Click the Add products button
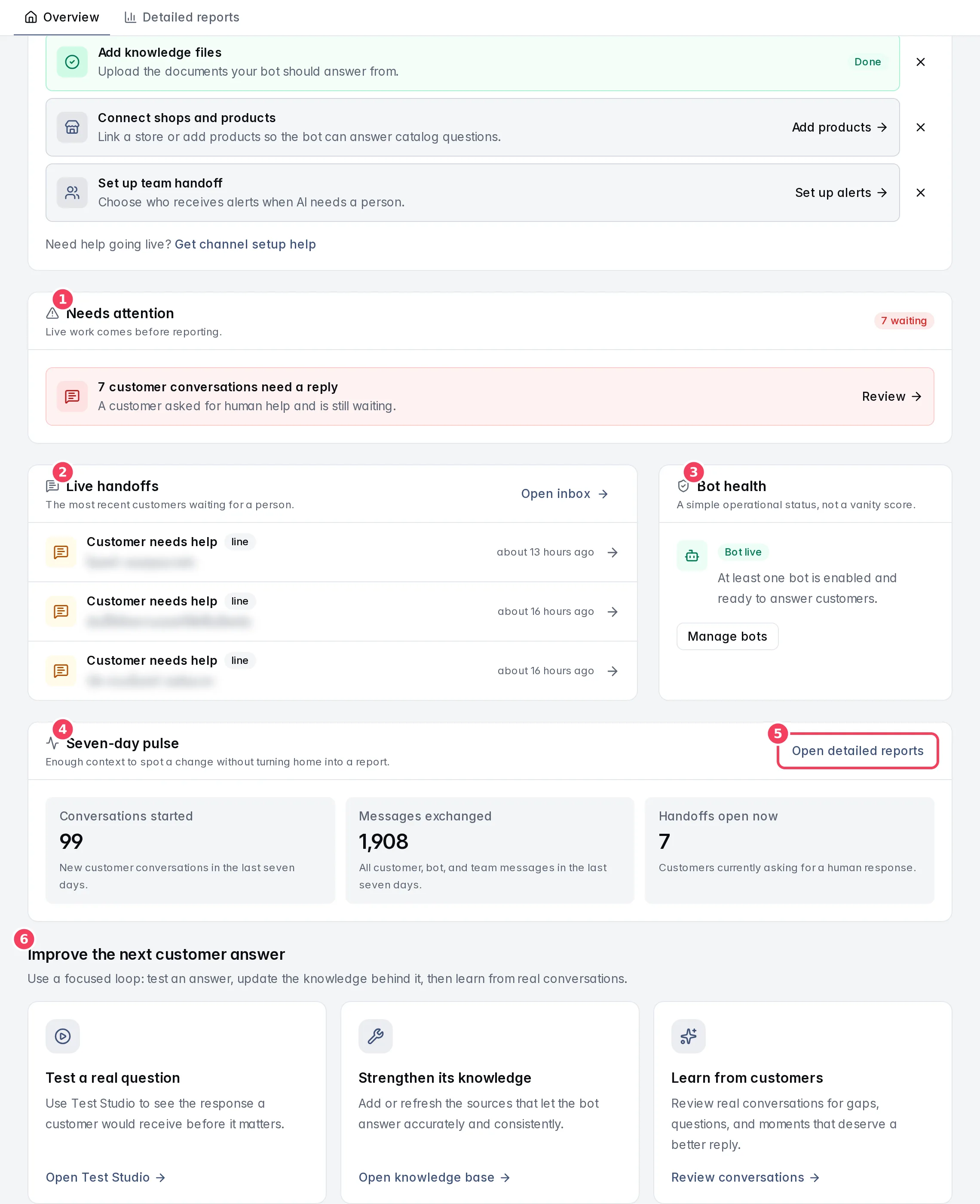 pyautogui.click(x=839, y=127)
